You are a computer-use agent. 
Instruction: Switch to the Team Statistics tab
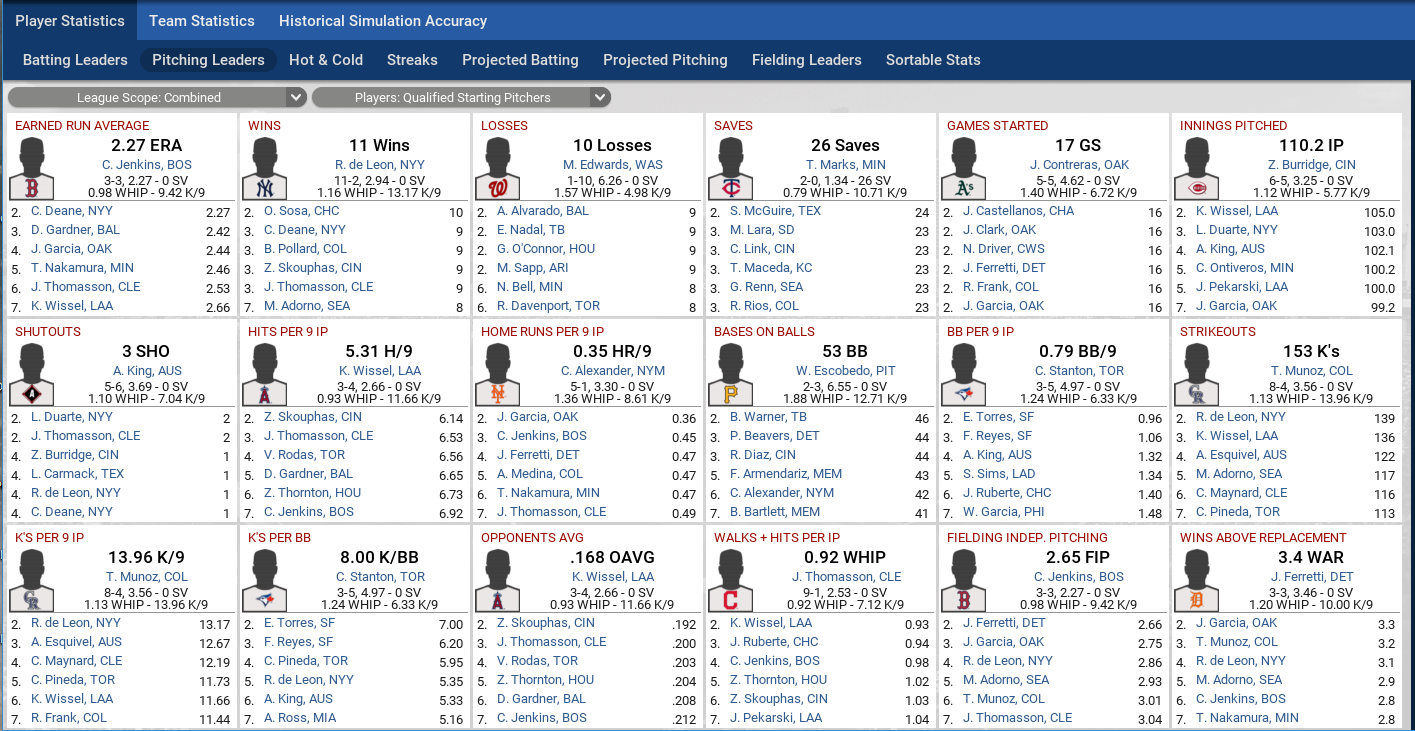[x=202, y=21]
